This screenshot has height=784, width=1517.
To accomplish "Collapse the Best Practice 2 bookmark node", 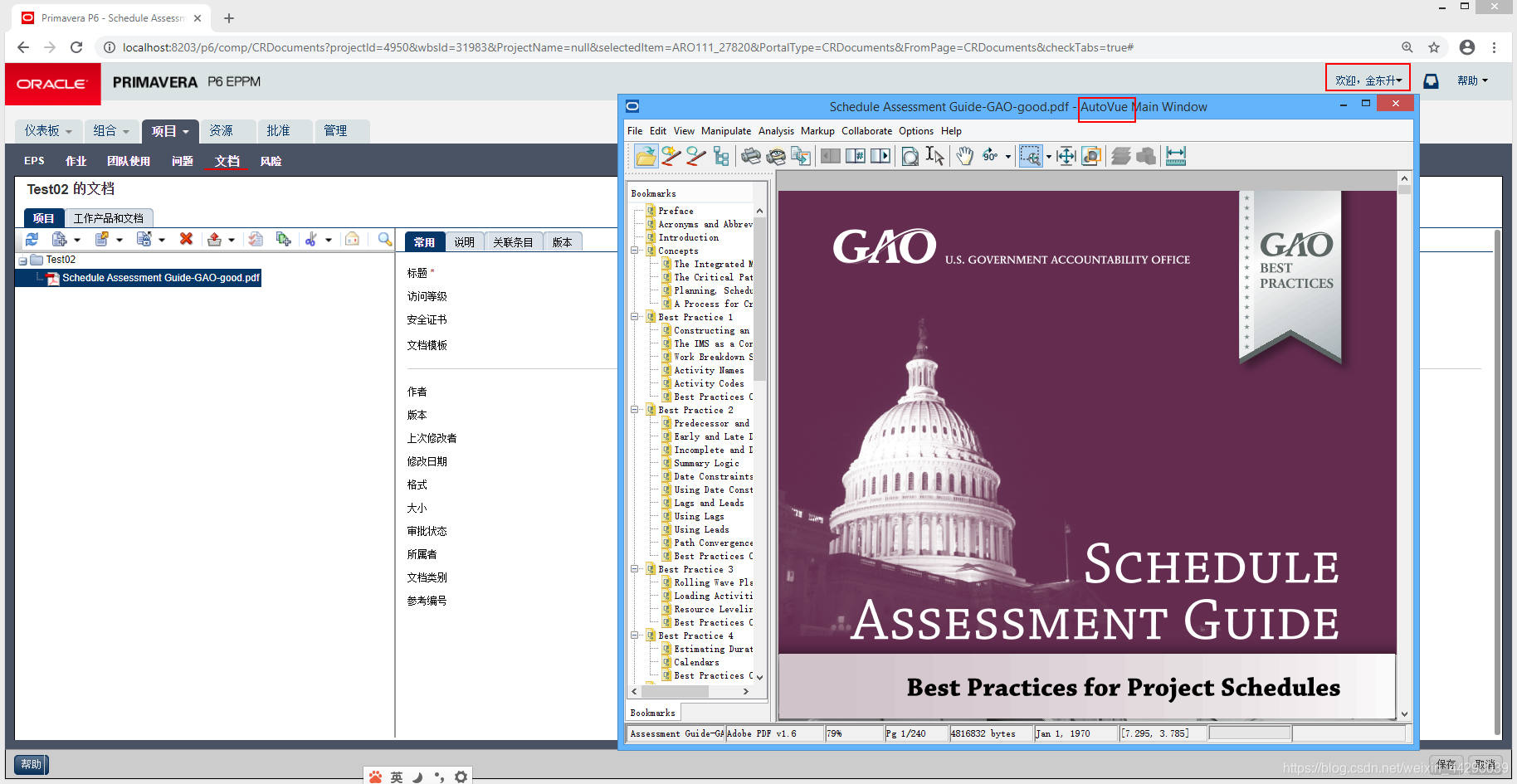I will pyautogui.click(x=635, y=410).
